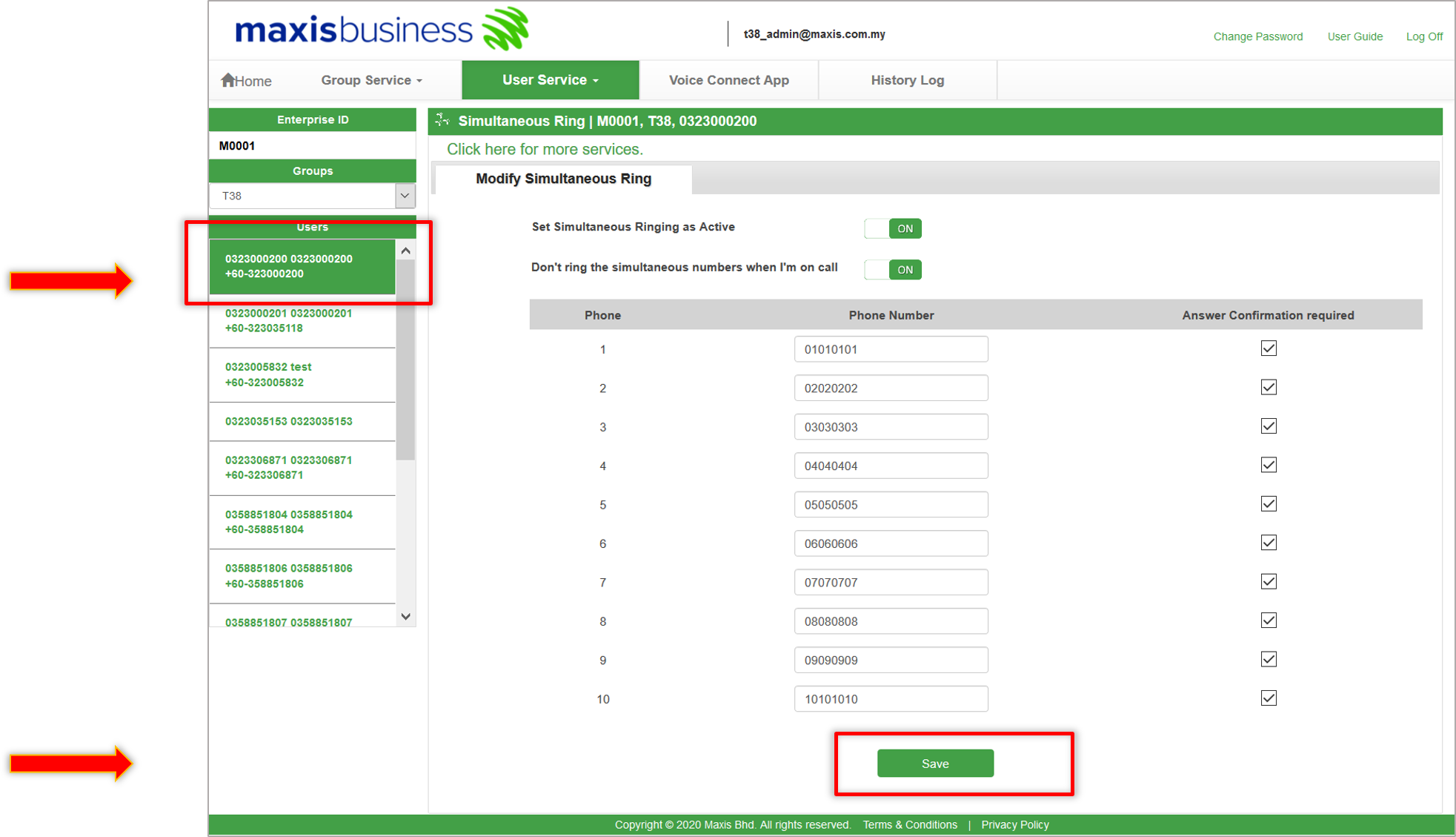Open the Groups T38 dropdown
Image resolution: width=1456 pixels, height=837 pixels.
[405, 196]
